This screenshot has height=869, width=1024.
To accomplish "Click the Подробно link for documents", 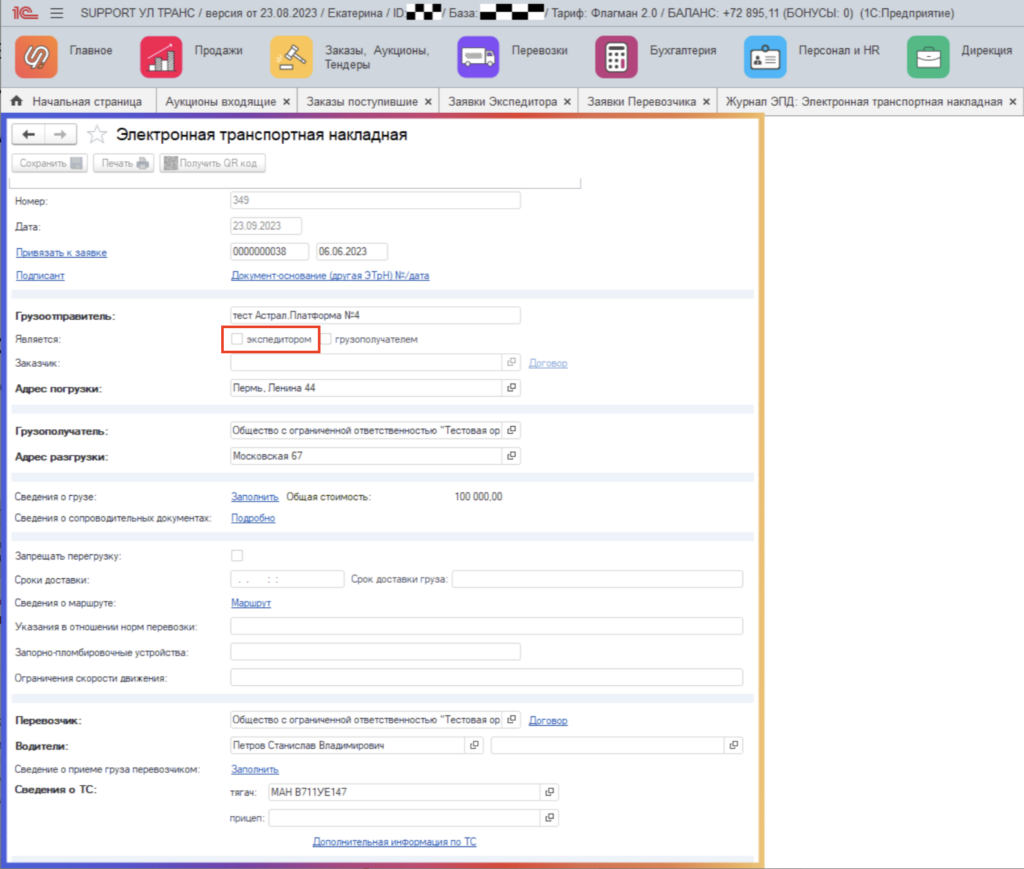I will [253, 518].
